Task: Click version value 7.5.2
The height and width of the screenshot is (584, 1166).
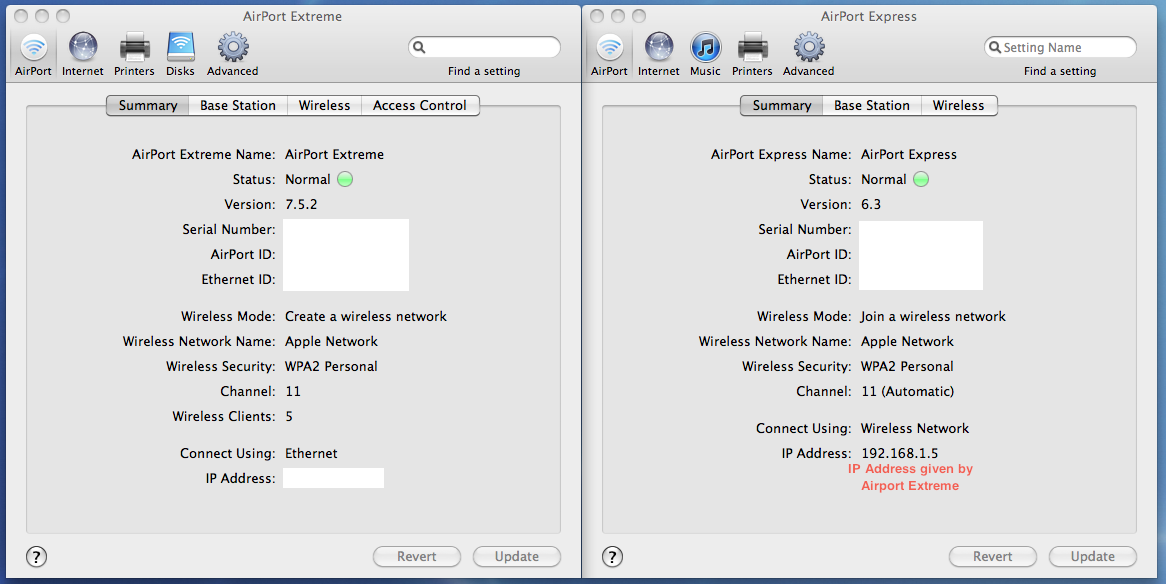Action: point(301,205)
